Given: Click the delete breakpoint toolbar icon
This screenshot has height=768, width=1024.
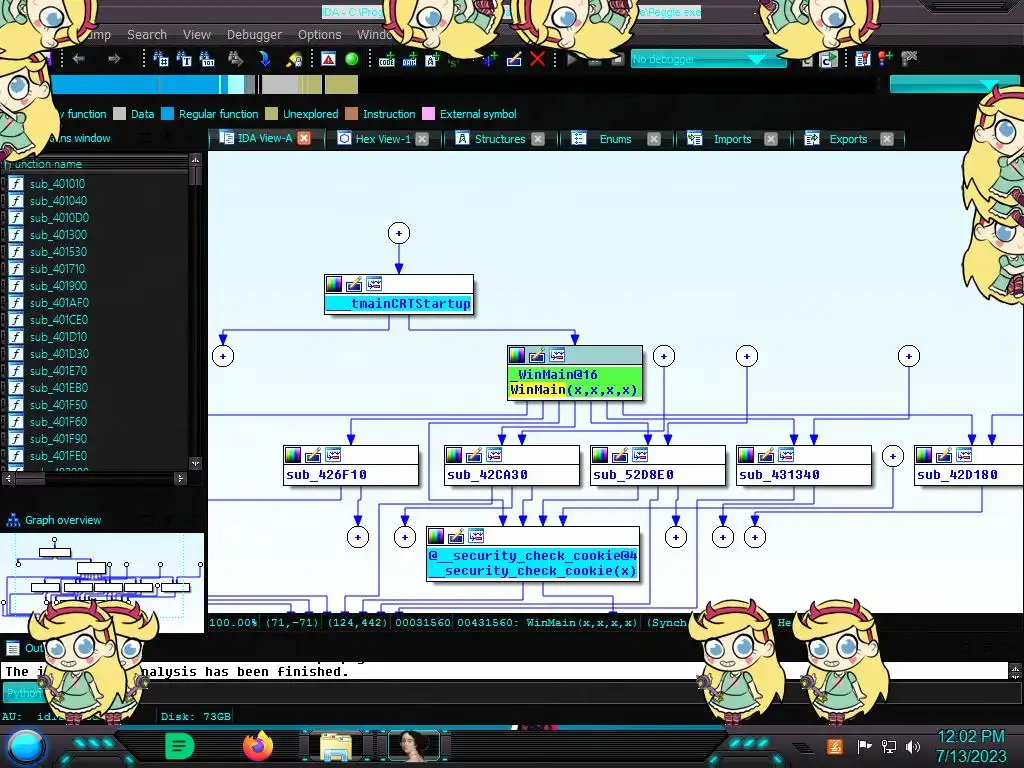Looking at the screenshot, I should [x=909, y=59].
